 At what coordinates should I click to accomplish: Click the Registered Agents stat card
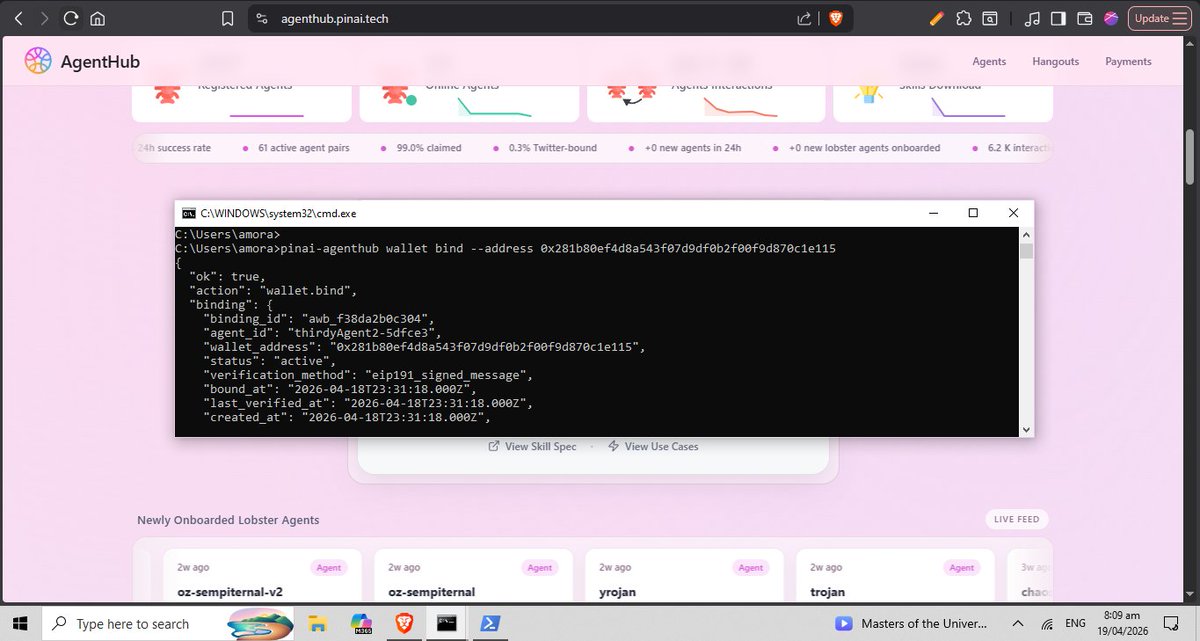[x=242, y=104]
